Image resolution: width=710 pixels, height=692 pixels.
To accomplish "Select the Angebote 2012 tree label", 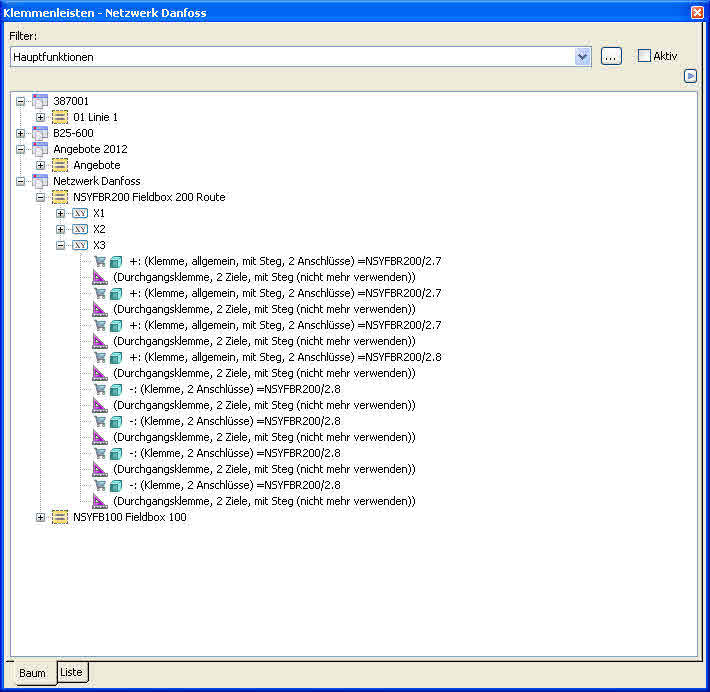I will 91,149.
